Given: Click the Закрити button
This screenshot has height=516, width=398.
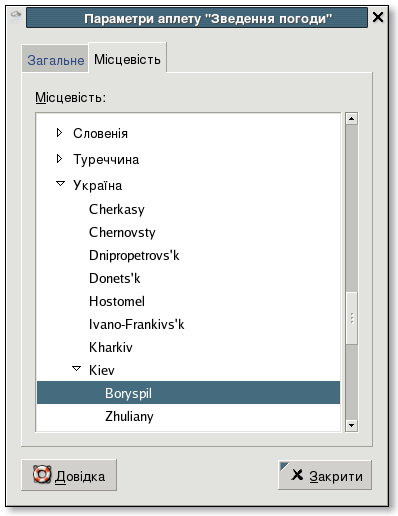Looking at the screenshot, I should pyautogui.click(x=325, y=475).
